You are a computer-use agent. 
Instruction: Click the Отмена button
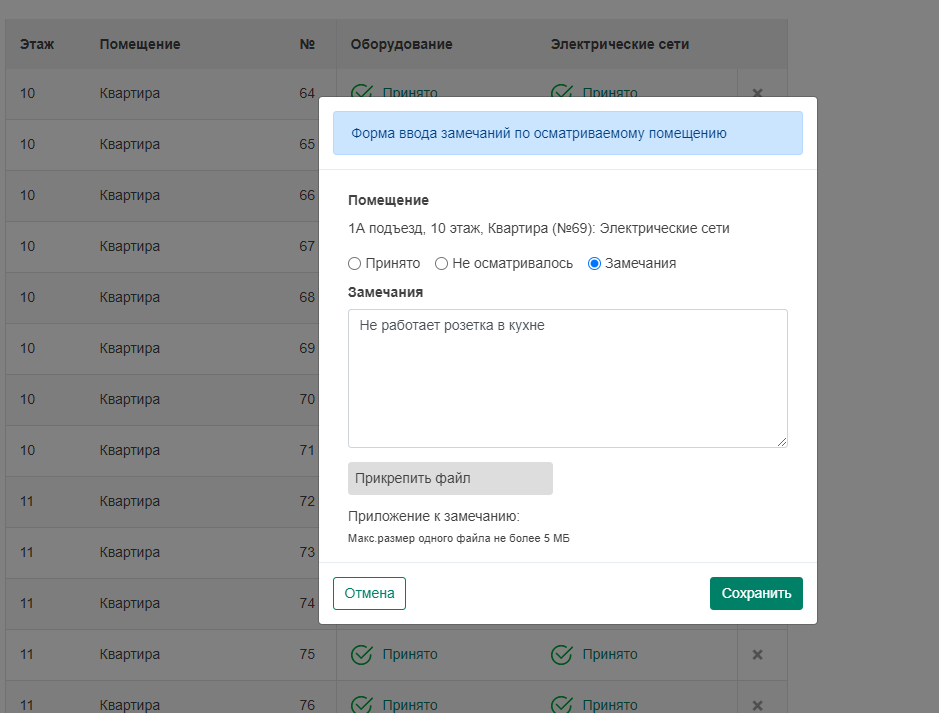(x=369, y=593)
